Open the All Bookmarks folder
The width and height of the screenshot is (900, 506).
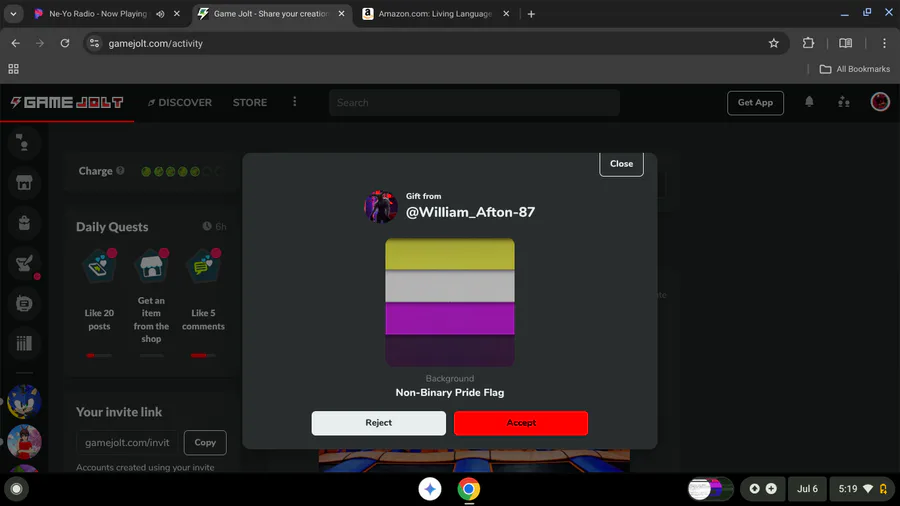tap(855, 69)
